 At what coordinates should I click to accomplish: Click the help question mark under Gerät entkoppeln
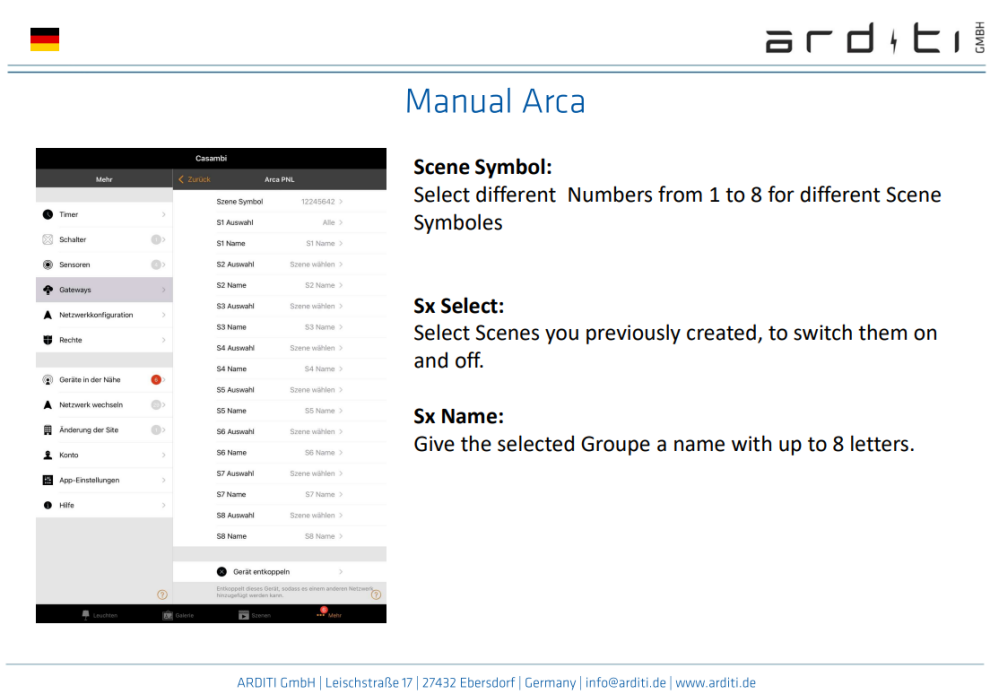point(376,595)
